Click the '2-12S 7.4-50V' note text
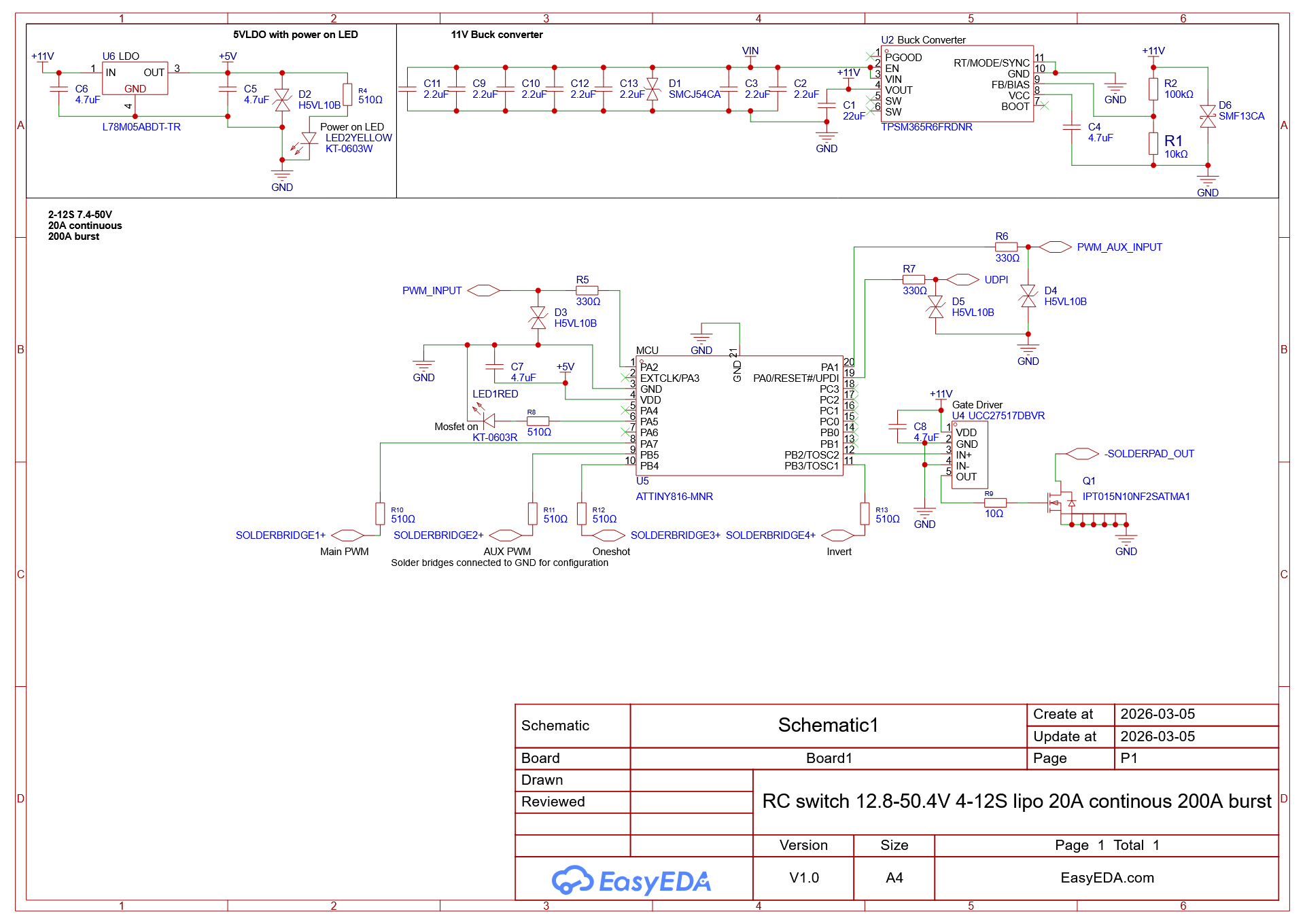The image size is (1305, 924). coord(80,214)
